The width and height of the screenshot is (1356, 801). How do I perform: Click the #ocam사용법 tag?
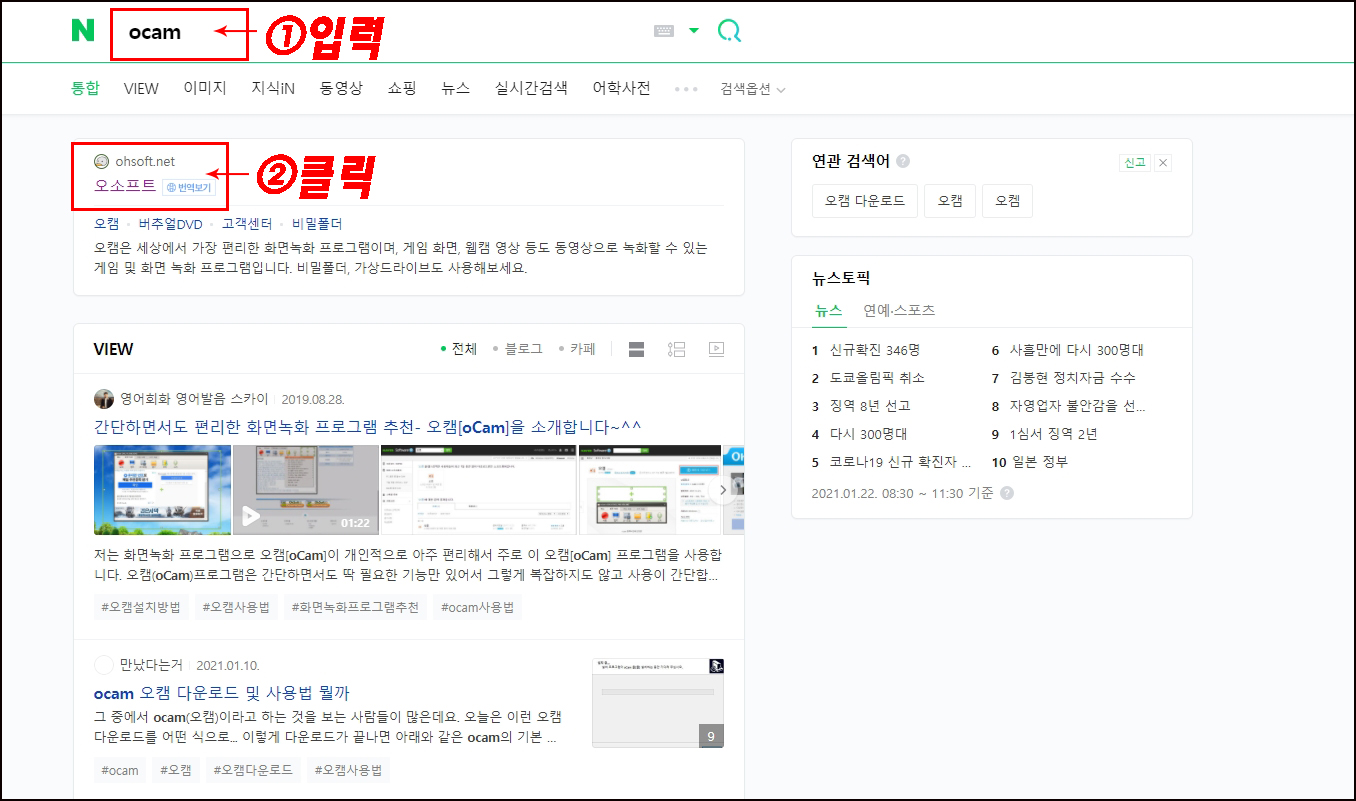[x=477, y=607]
